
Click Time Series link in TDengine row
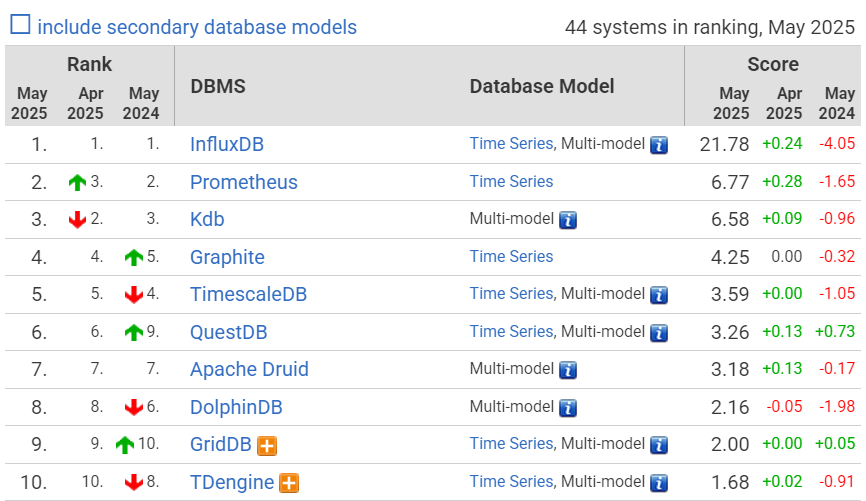point(511,482)
